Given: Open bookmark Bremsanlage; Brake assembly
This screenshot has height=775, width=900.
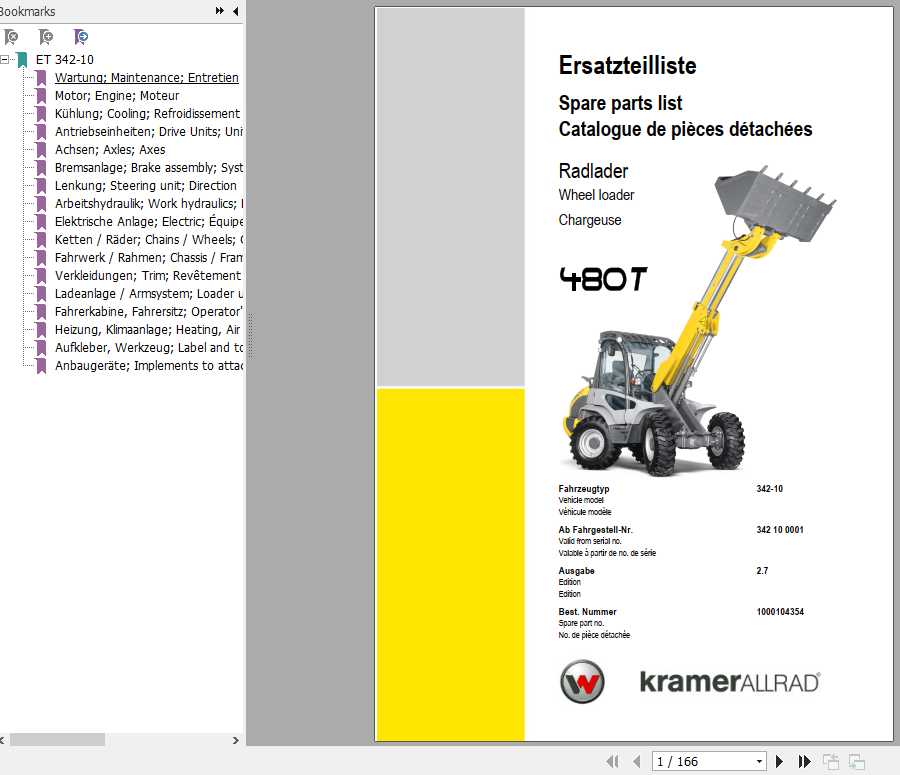Looking at the screenshot, I should click(148, 168).
